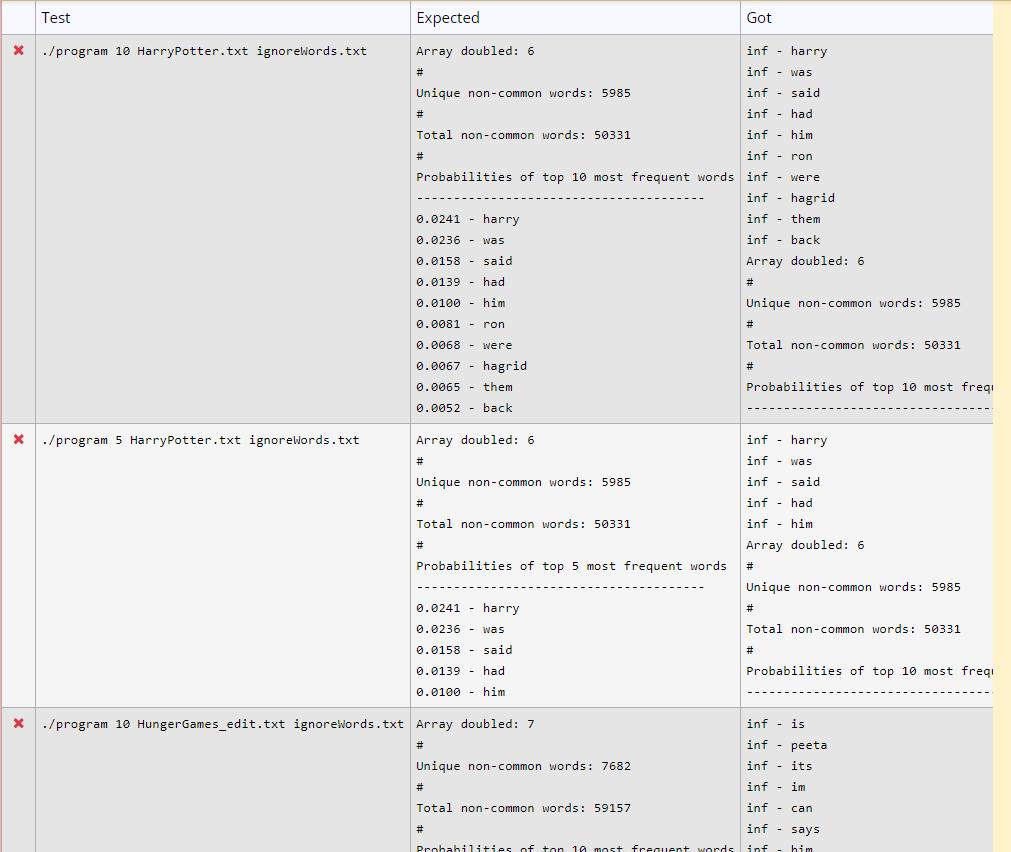Click 'Array doubled: 7' in the HungerGames expected output

[x=474, y=724]
